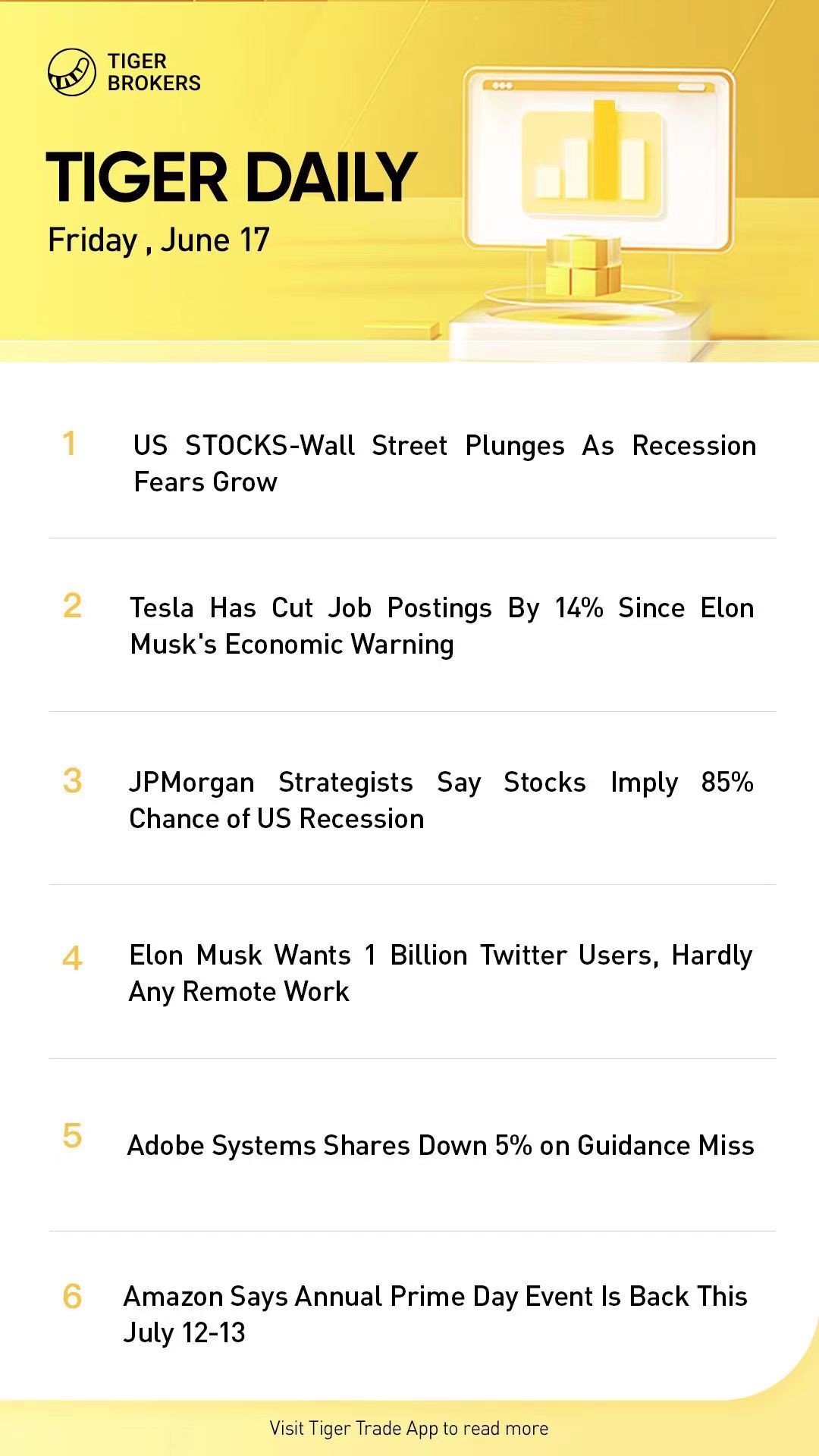Click the Tiger Daily title heading
Screen dimensions: 819x1456
(231, 178)
